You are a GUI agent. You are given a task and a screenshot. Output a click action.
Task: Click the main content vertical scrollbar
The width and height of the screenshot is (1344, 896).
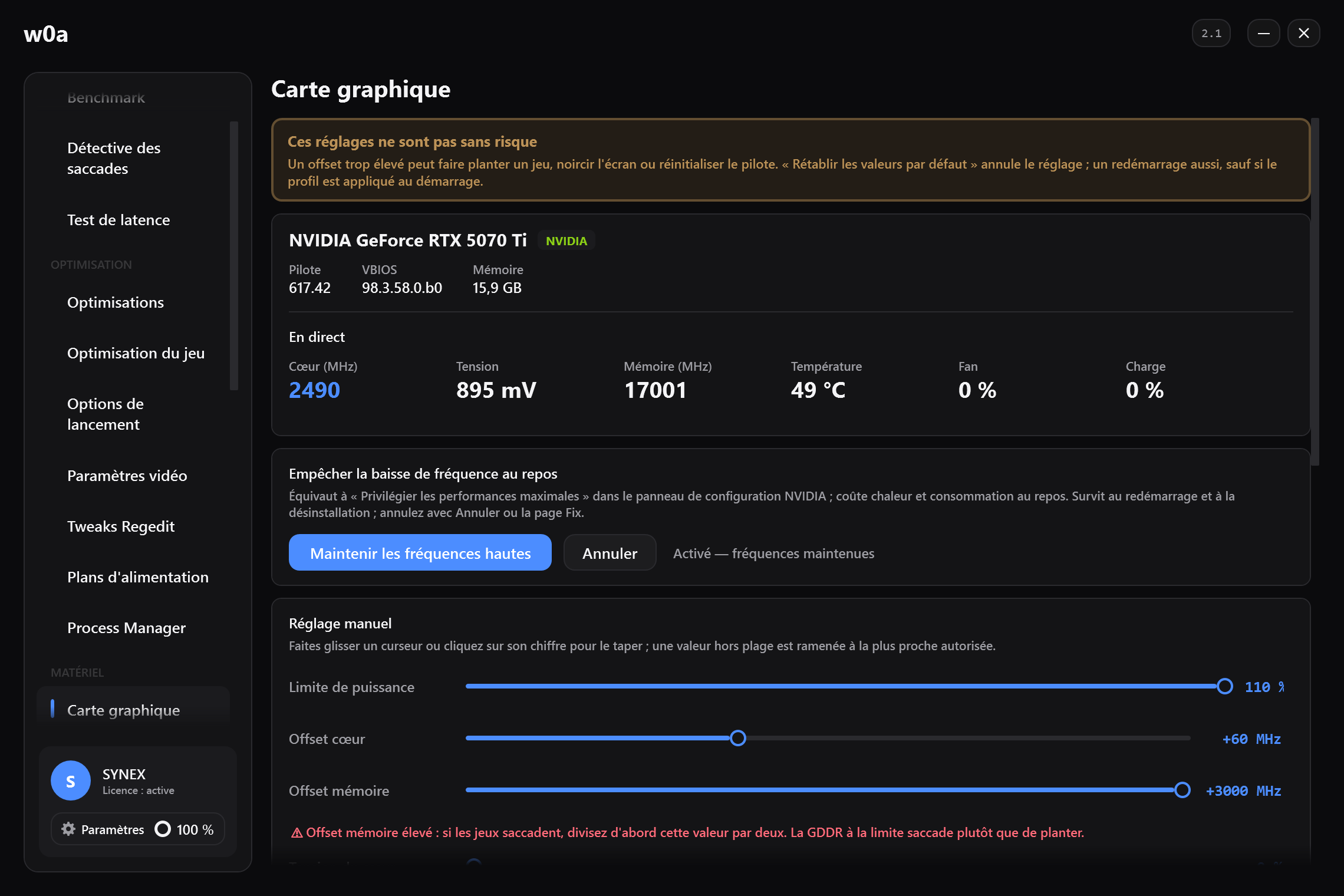[x=1315, y=292]
